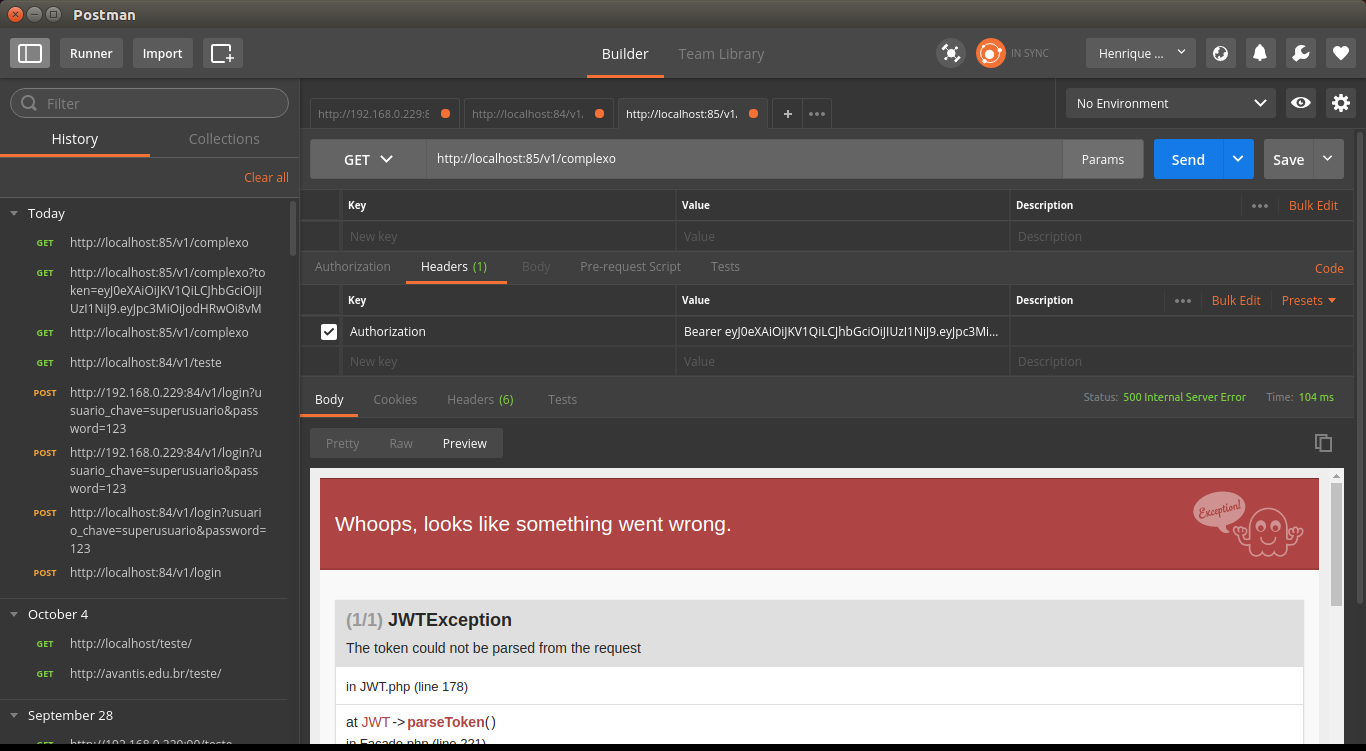Open the GET method dropdown
Image resolution: width=1366 pixels, height=751 pixels.
(x=368, y=159)
